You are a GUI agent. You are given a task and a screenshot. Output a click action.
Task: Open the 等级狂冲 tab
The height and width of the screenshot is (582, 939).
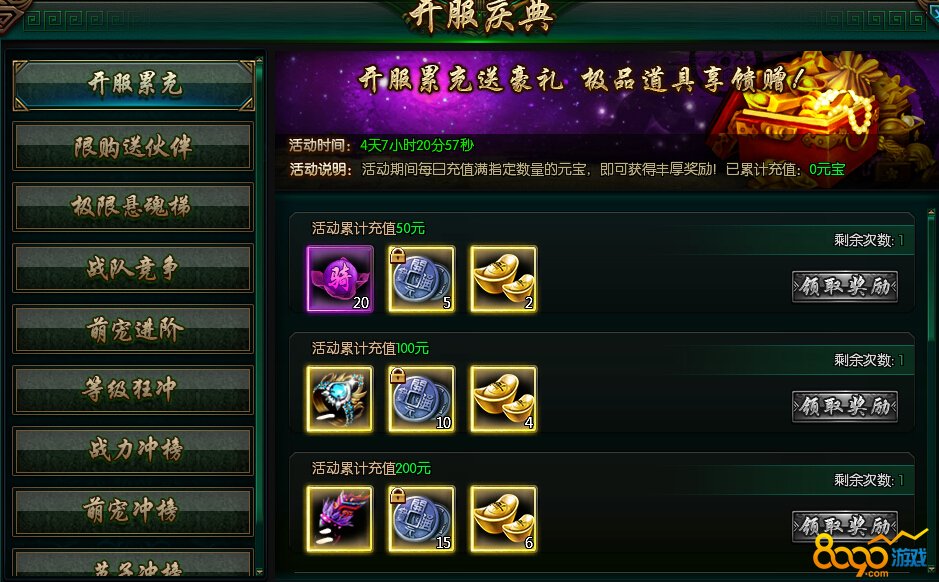[133, 390]
